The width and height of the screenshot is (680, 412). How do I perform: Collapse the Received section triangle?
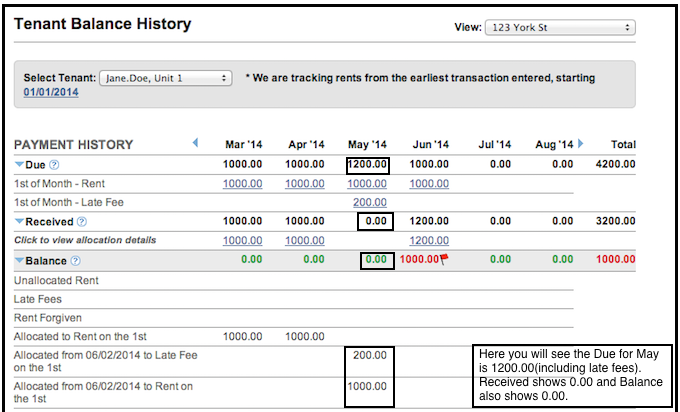19,221
